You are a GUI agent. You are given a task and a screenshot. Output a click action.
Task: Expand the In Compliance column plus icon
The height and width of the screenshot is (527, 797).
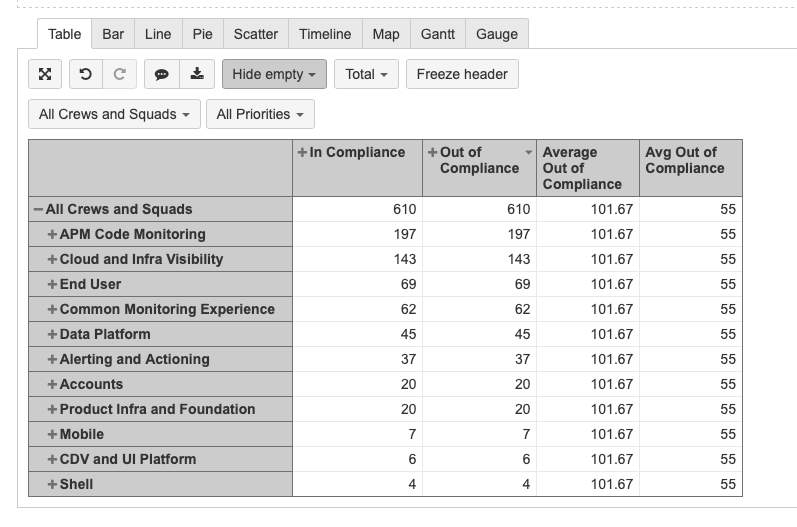point(302,152)
